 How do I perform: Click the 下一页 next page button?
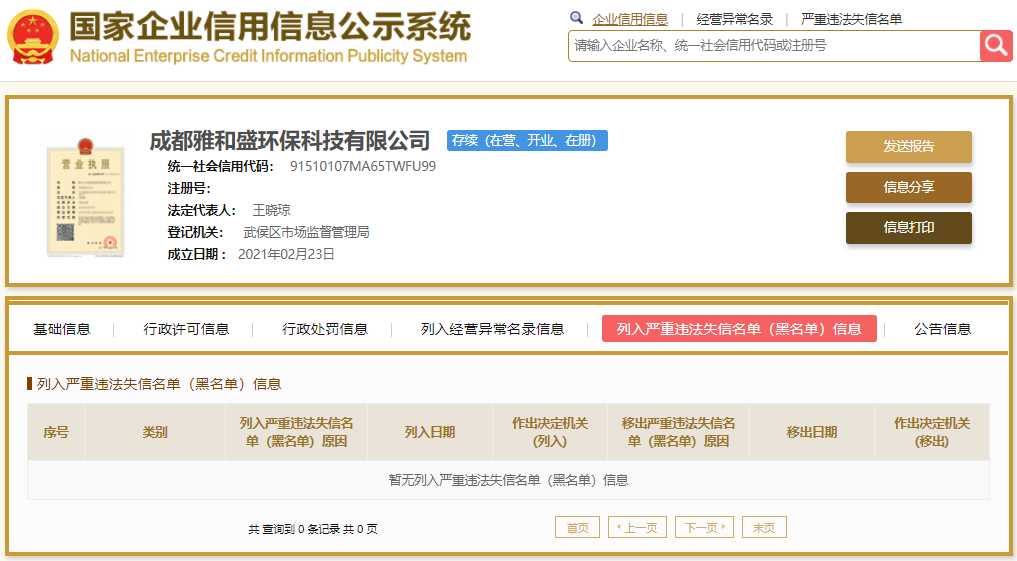(x=704, y=527)
